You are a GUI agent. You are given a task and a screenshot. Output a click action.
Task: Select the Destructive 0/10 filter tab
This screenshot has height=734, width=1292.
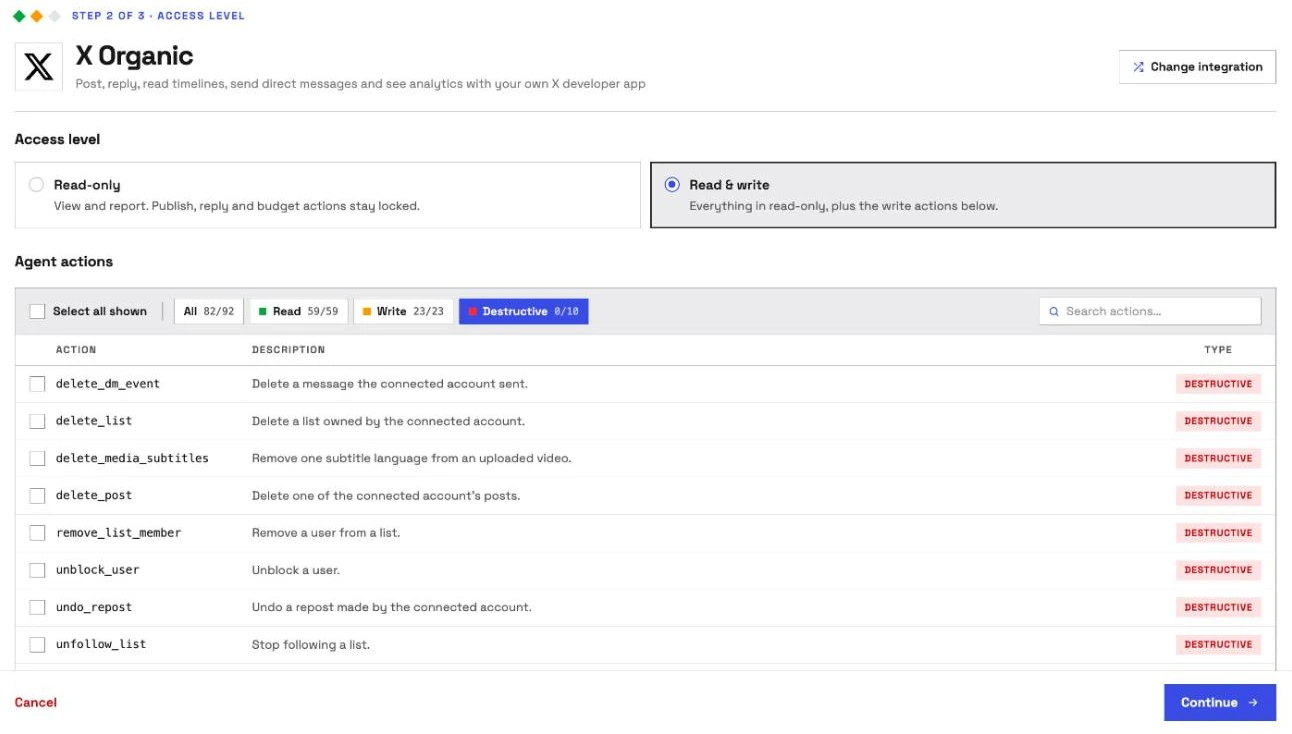point(523,312)
